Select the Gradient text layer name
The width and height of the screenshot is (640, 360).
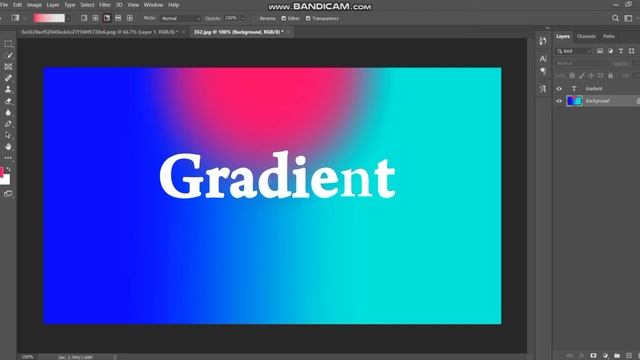point(593,89)
